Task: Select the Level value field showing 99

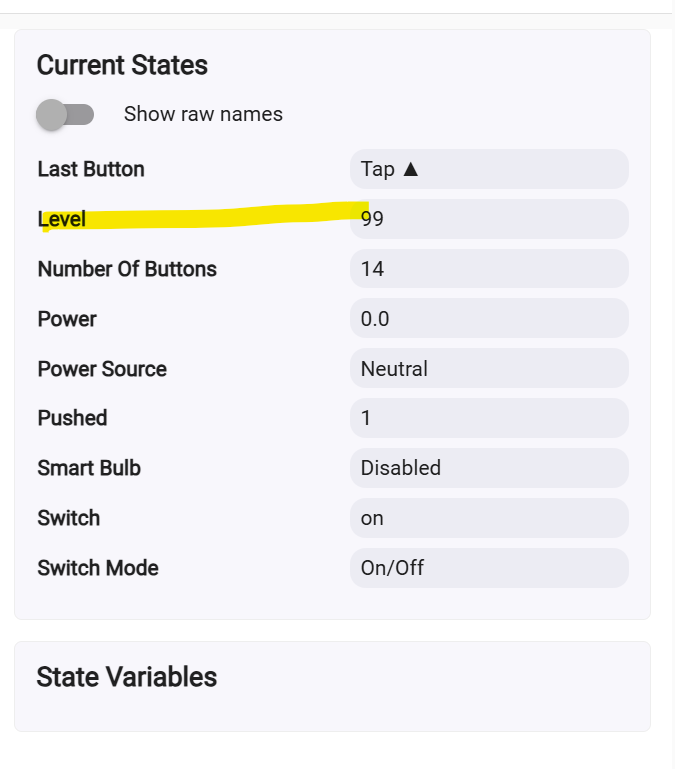Action: pyautogui.click(x=489, y=219)
